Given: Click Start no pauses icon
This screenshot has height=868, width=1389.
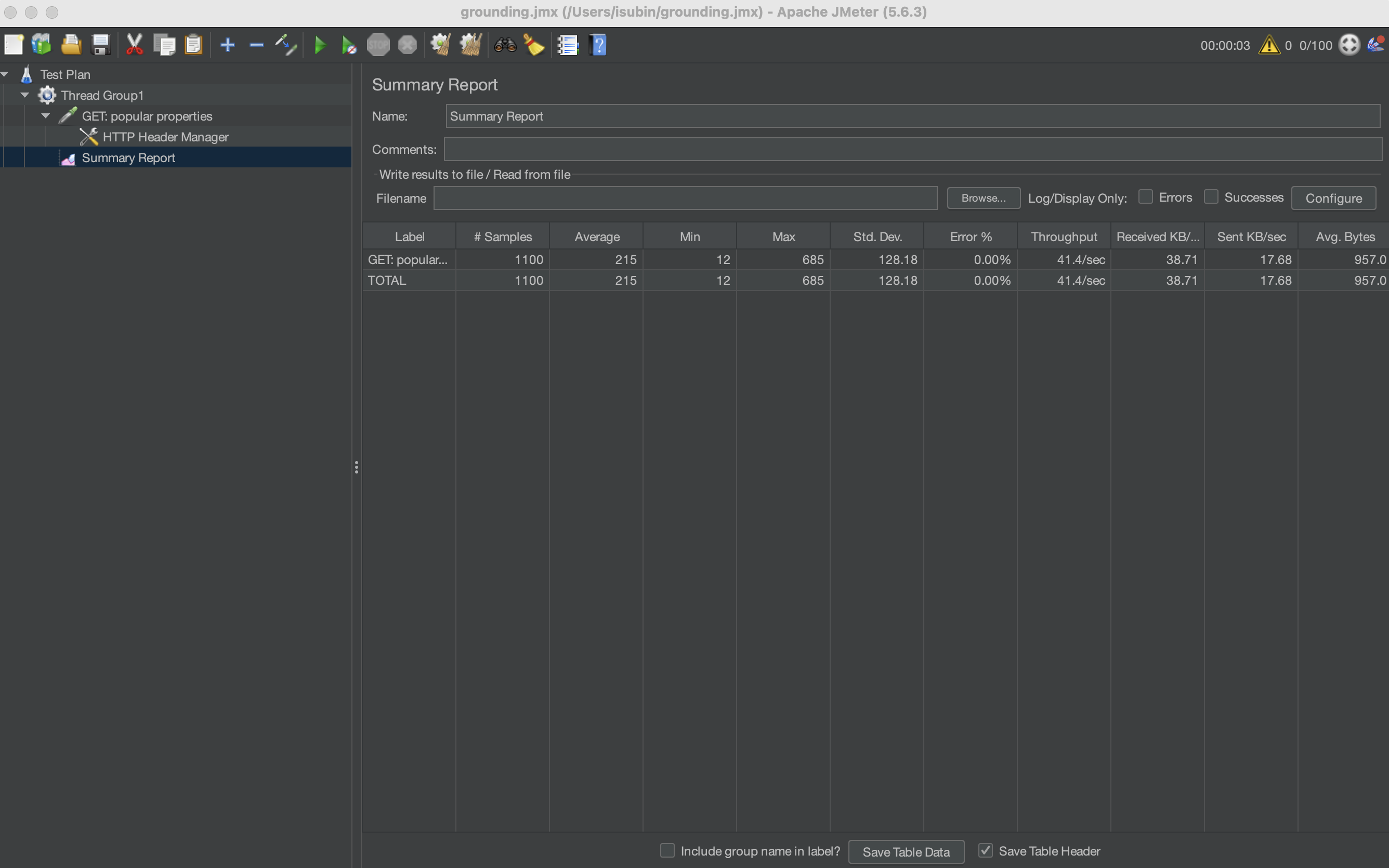Looking at the screenshot, I should pos(348,45).
